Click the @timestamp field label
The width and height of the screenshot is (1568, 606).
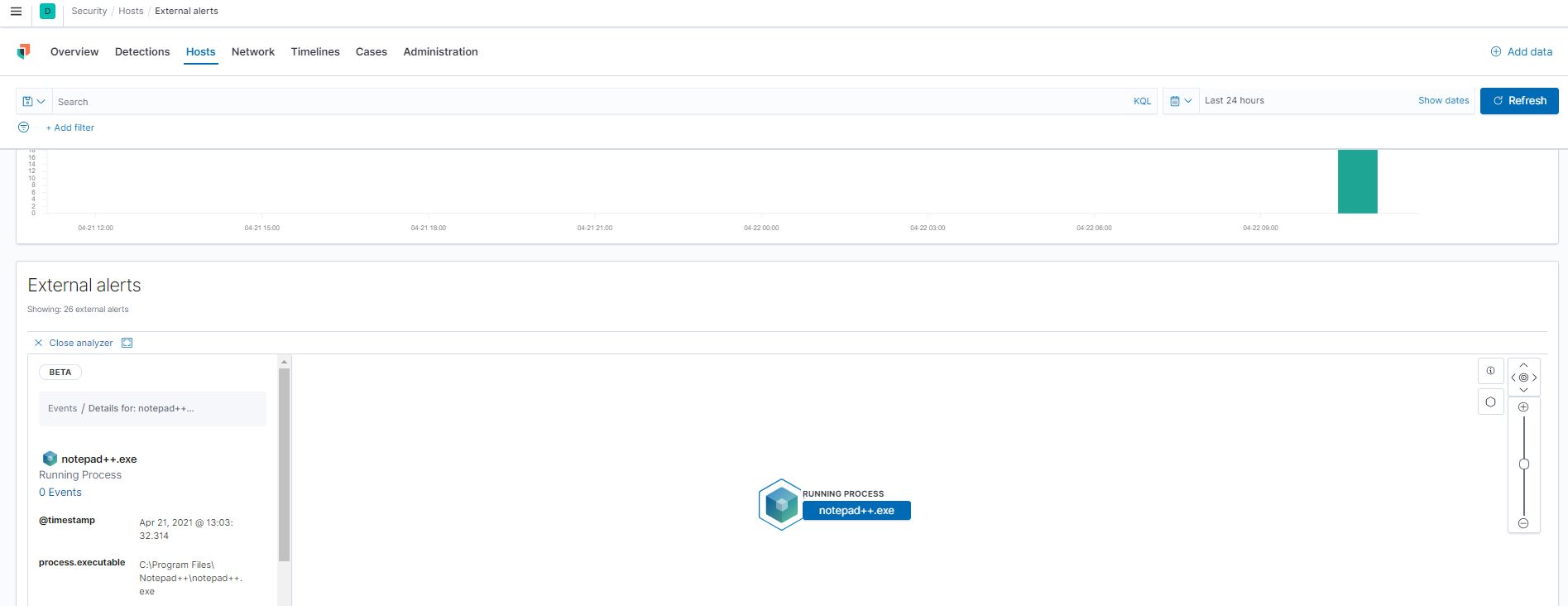(x=67, y=520)
